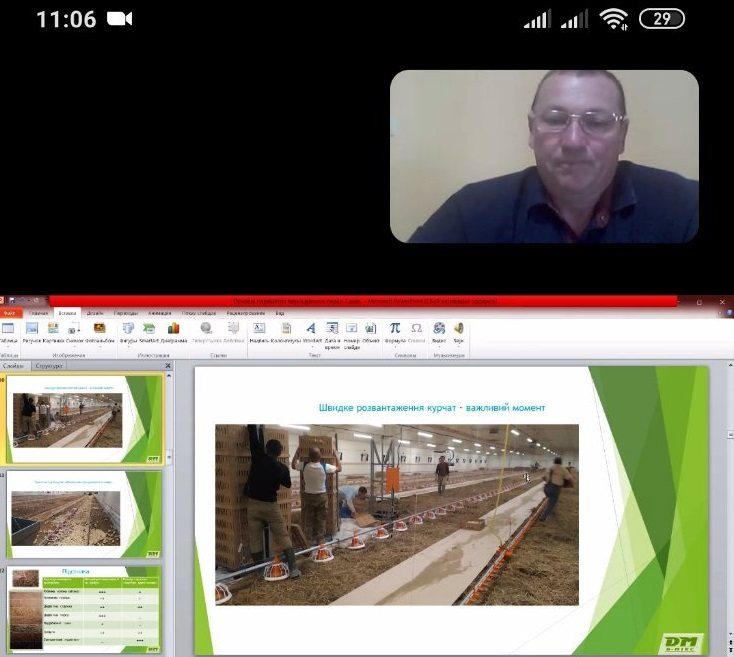
Task: Click the slide title about курчат
Action: pyautogui.click(x=432, y=408)
